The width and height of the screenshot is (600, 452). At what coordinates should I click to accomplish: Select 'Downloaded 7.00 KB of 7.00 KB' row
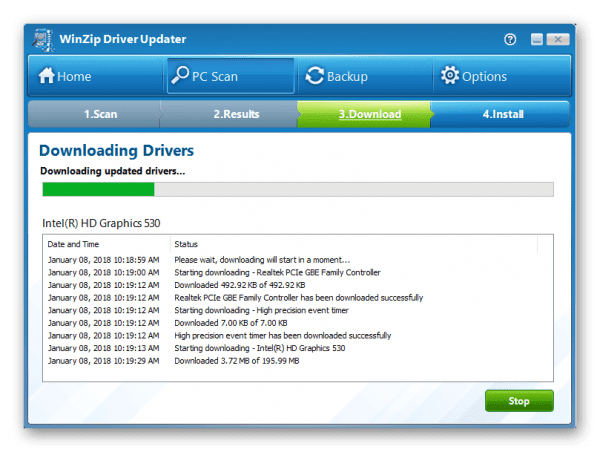point(298,323)
